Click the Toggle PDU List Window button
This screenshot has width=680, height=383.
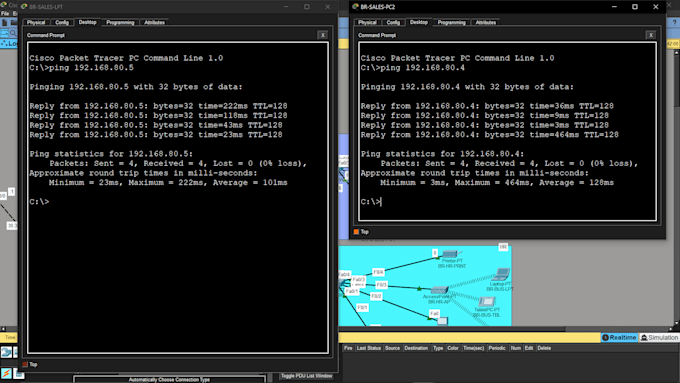pyautogui.click(x=307, y=376)
